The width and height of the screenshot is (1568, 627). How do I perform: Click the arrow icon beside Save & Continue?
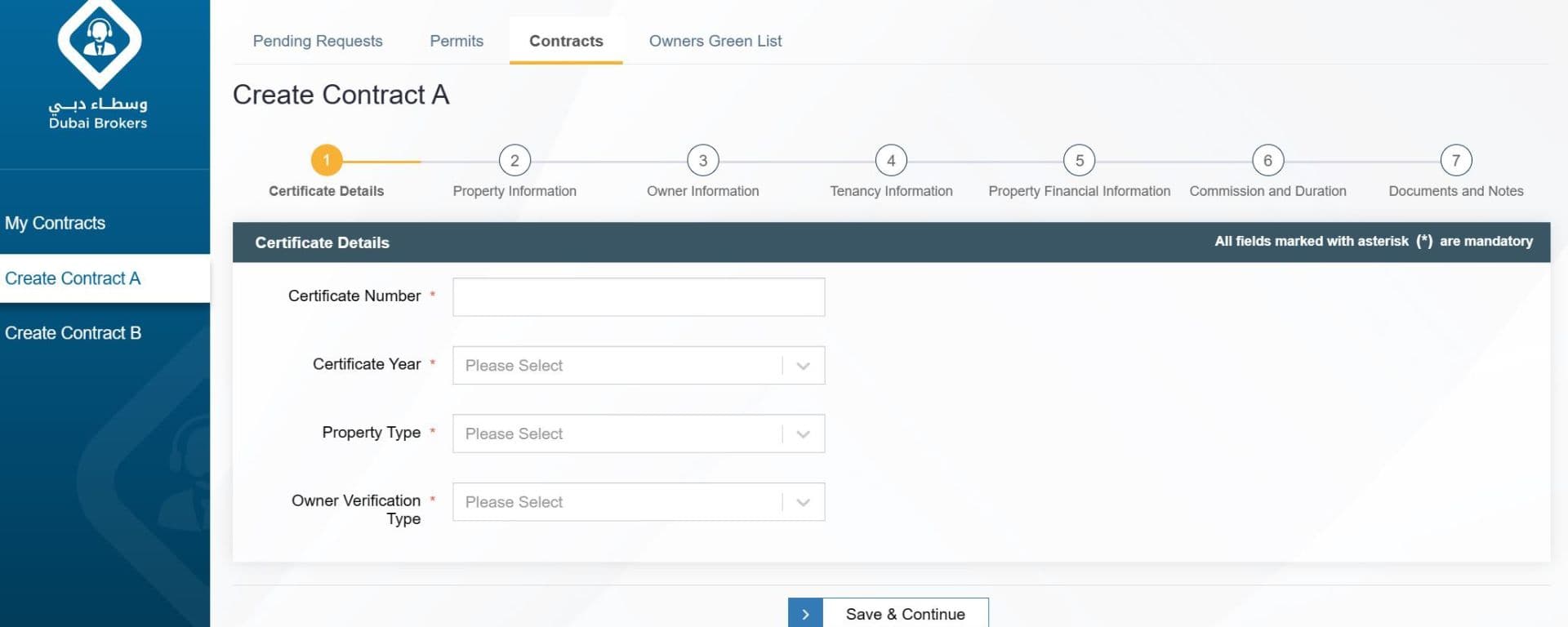click(x=805, y=614)
